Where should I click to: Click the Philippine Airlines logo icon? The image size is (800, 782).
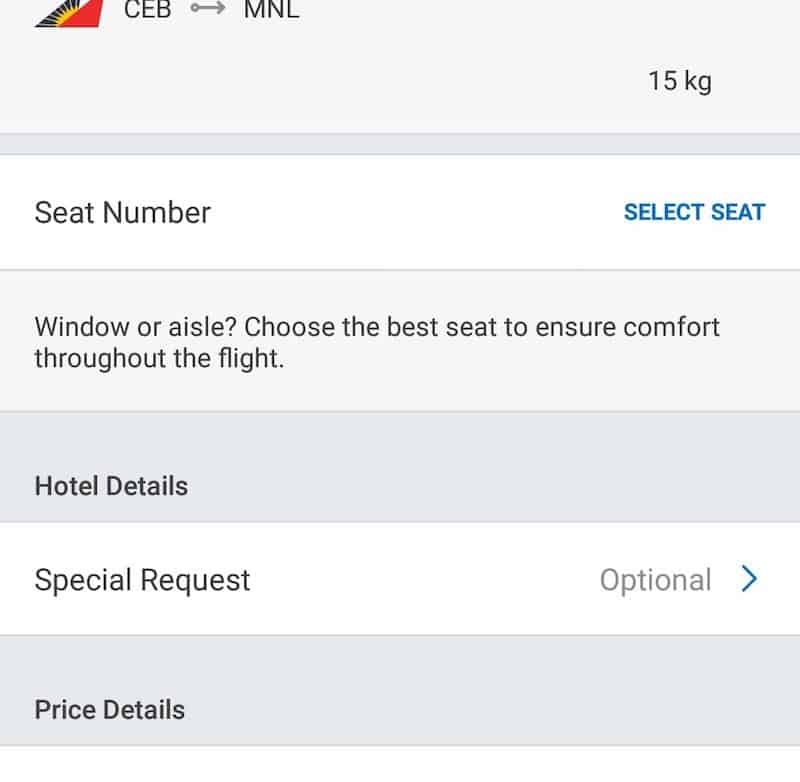(68, 14)
